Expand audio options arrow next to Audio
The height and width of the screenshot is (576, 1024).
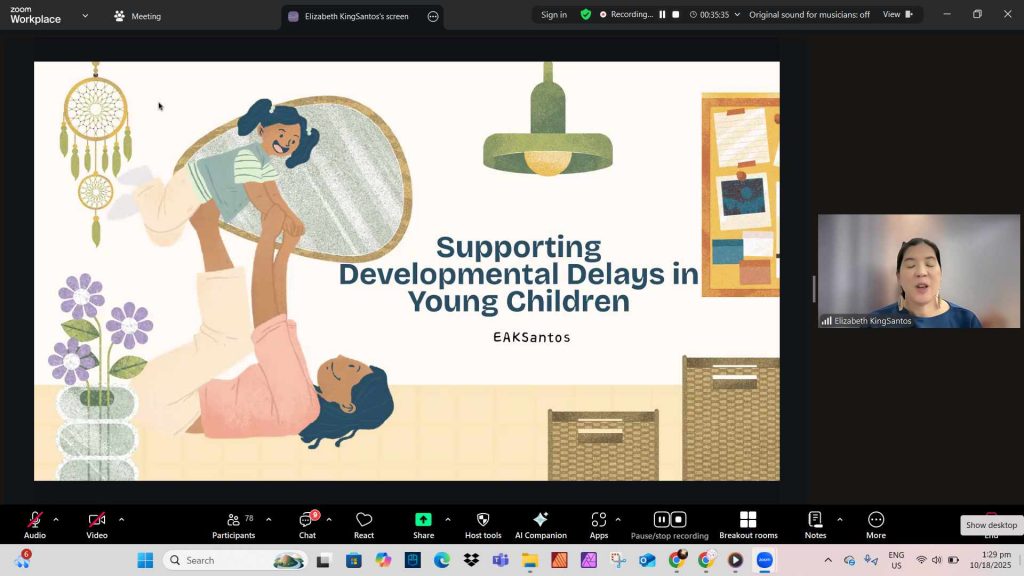pyautogui.click(x=56, y=519)
